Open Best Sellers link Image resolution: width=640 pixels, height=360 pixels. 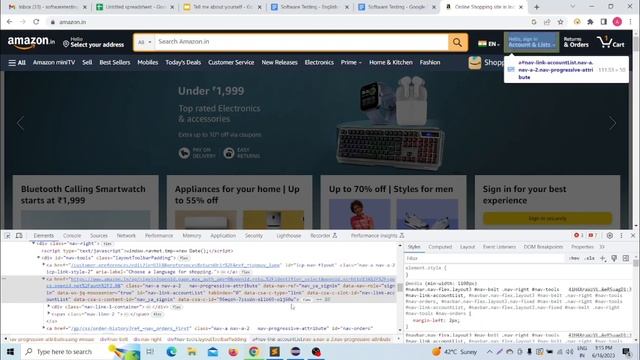[115, 62]
